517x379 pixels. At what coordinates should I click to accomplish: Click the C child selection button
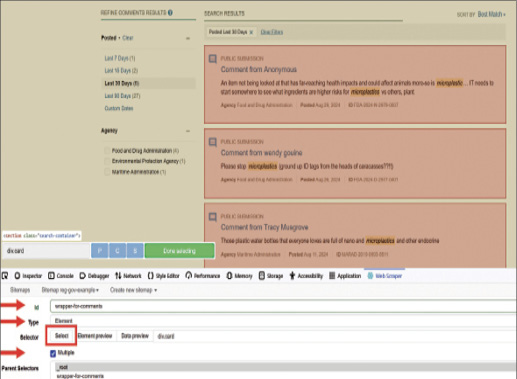point(117,251)
